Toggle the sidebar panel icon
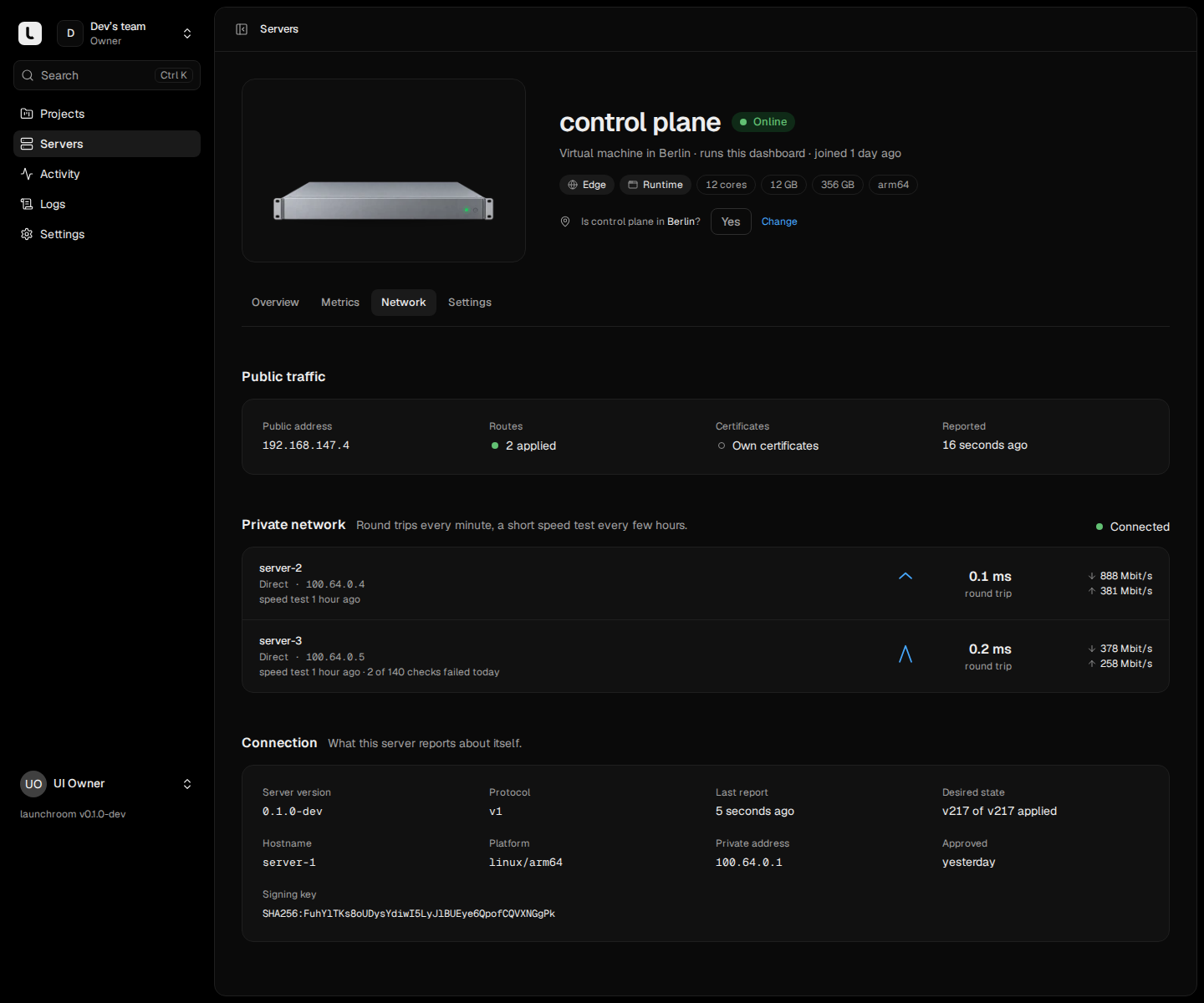The height and width of the screenshot is (1003, 1204). pos(242,29)
